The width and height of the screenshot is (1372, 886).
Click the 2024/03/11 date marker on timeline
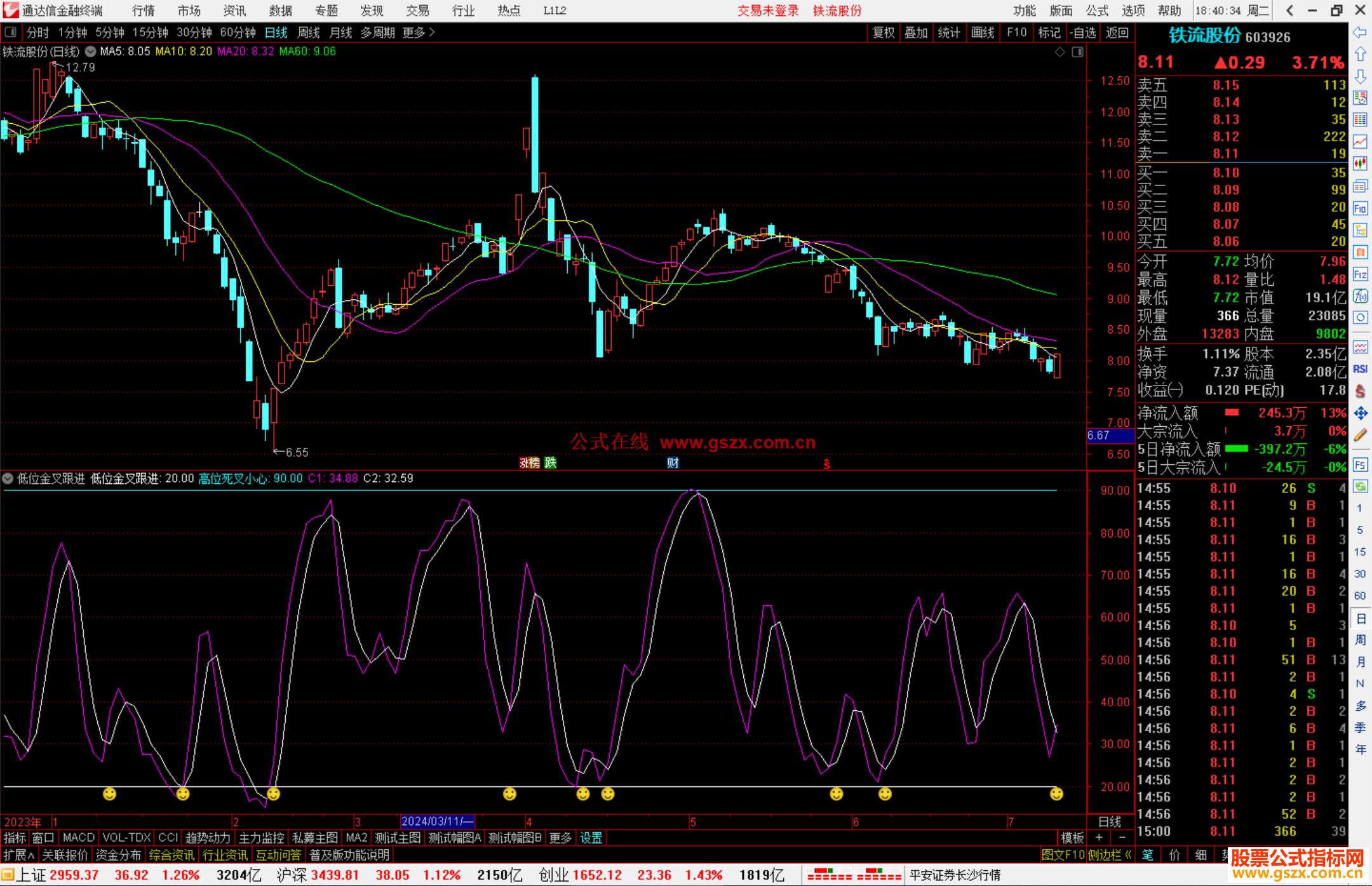[437, 821]
